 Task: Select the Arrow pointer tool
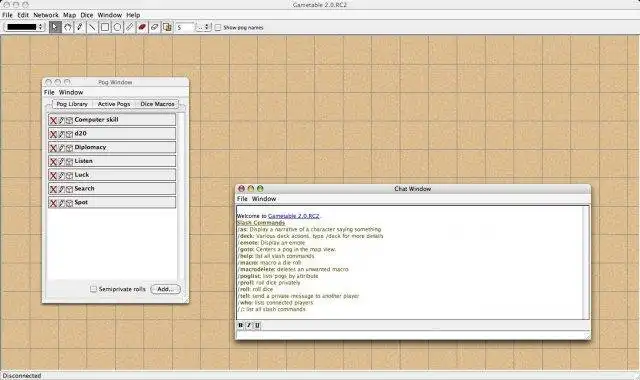pyautogui.click(x=55, y=27)
